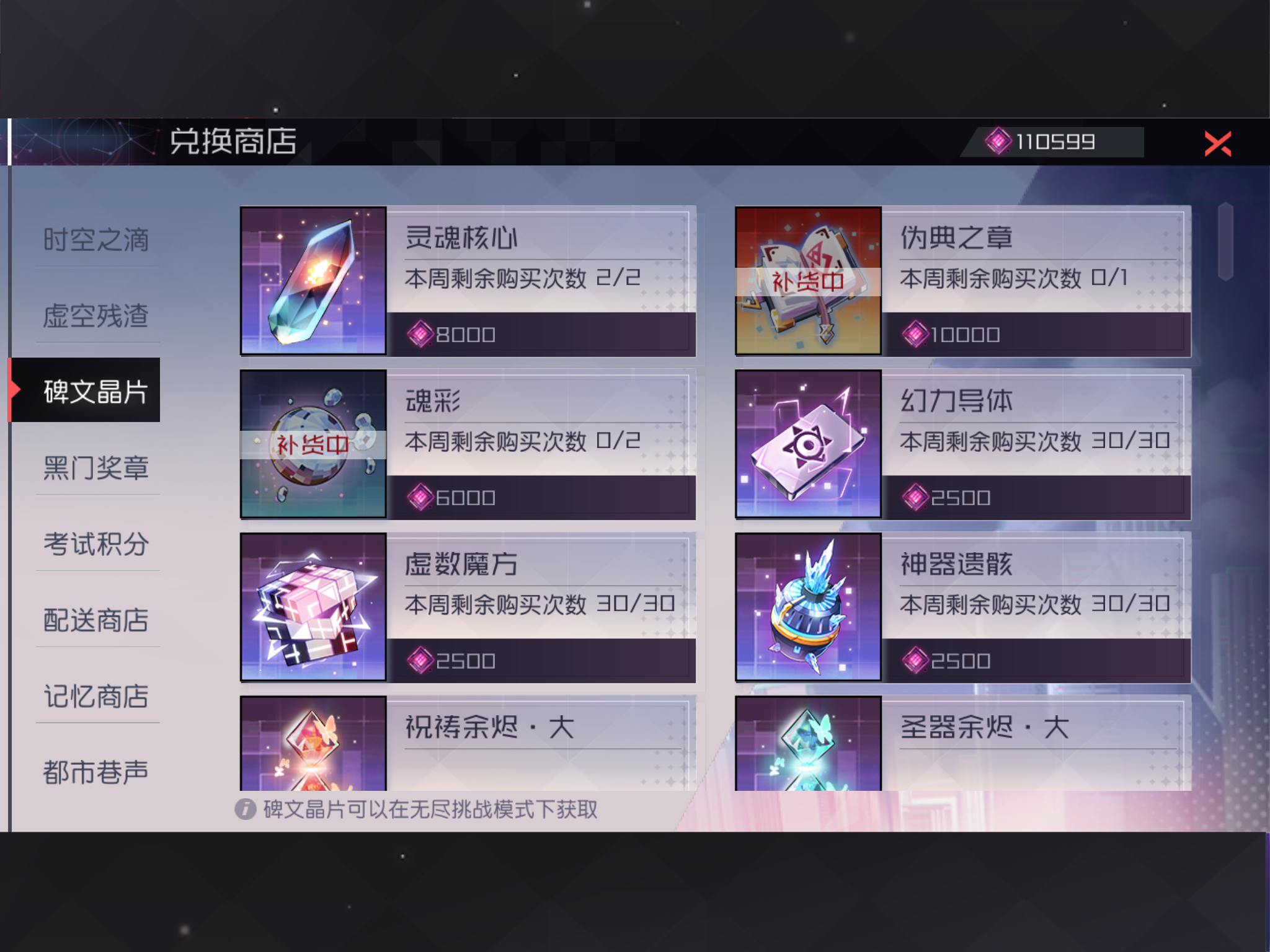Viewport: 1270px width, 952px height.
Task: Close the 兑换商店 exchange shop
Action: [1217, 144]
